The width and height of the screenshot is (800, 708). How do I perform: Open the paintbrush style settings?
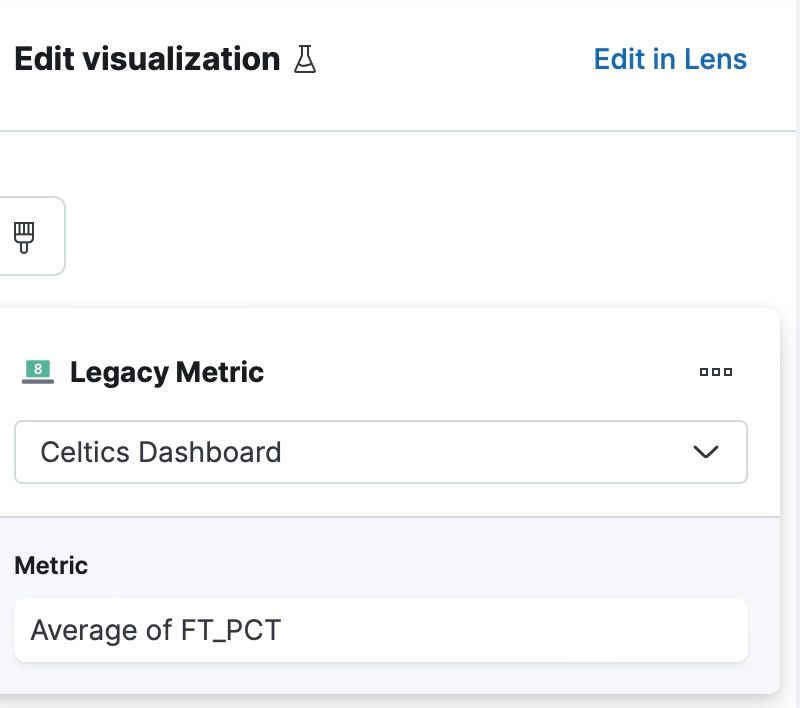pos(24,236)
